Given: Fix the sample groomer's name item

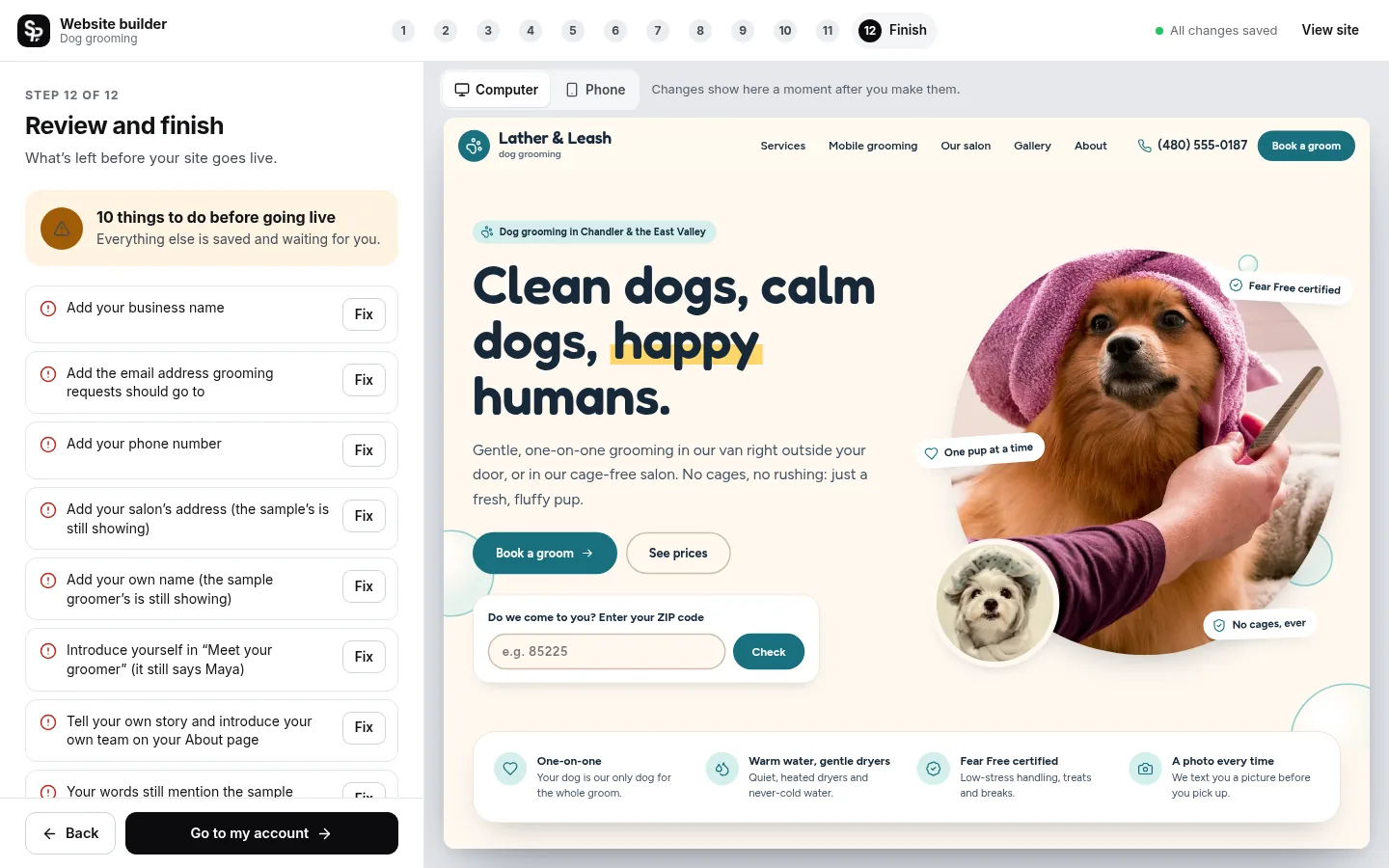Looking at the screenshot, I should tap(364, 586).
